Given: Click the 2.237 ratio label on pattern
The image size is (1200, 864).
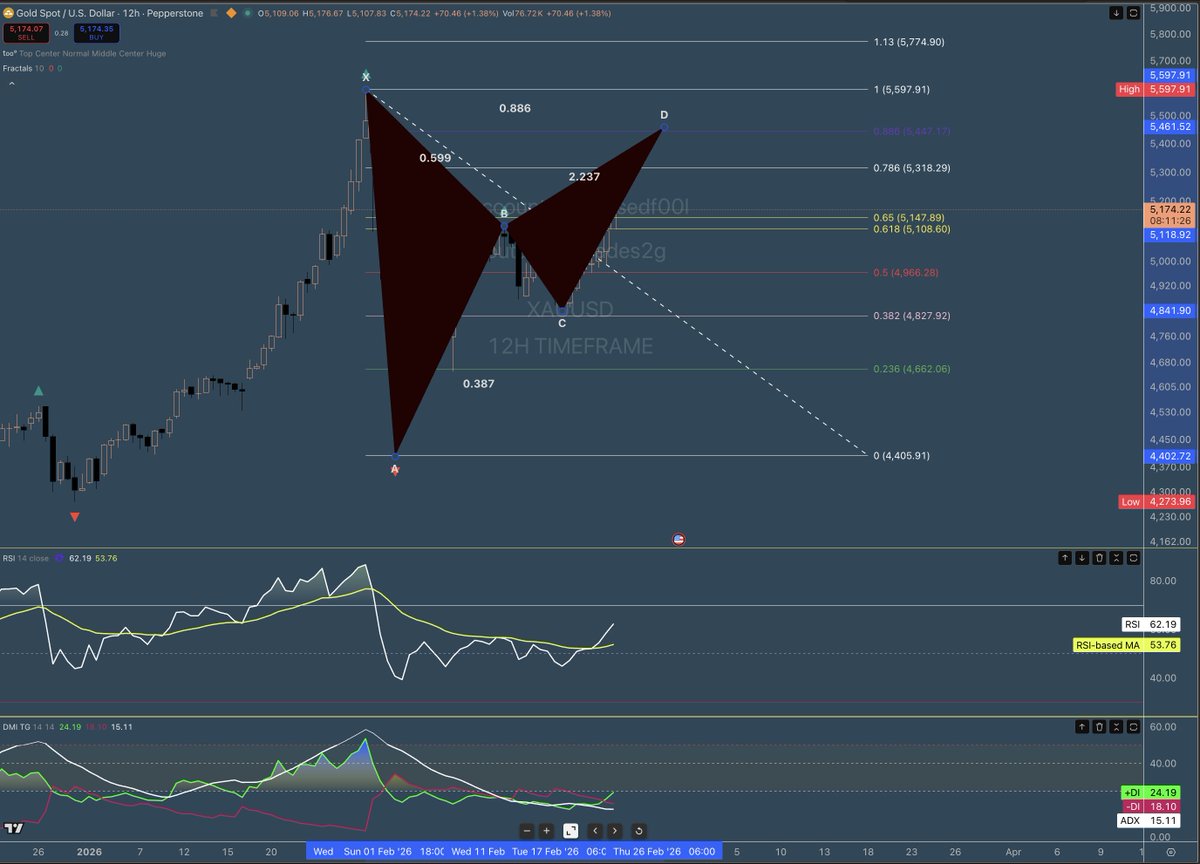Looking at the screenshot, I should [x=584, y=176].
